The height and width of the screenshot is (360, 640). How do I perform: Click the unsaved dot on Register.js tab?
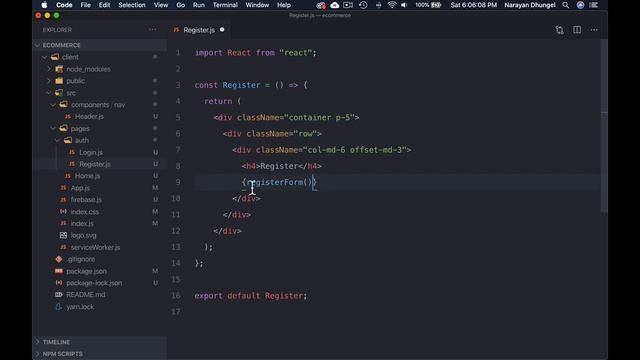tap(222, 30)
